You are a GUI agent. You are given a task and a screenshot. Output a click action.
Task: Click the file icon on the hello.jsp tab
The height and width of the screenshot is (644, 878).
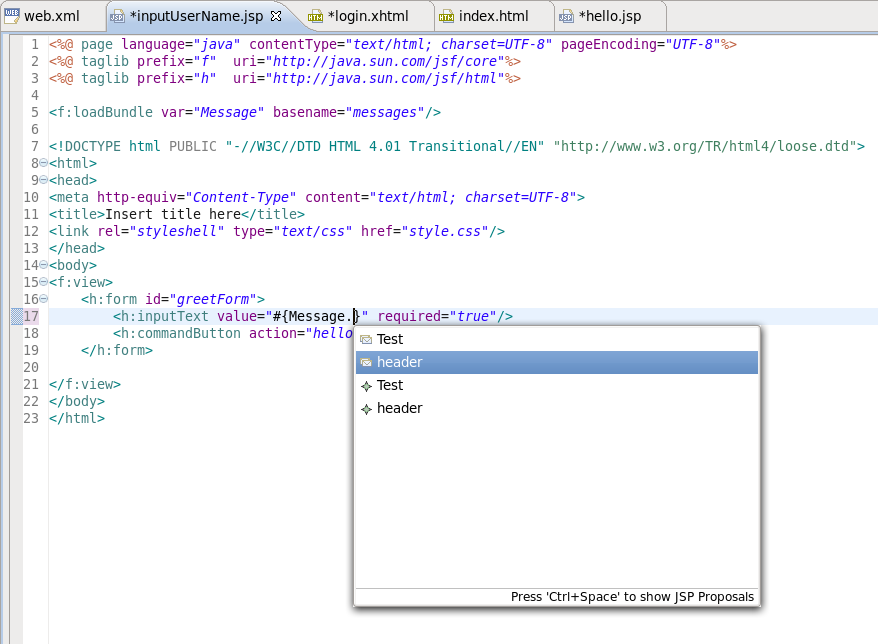tap(567, 16)
